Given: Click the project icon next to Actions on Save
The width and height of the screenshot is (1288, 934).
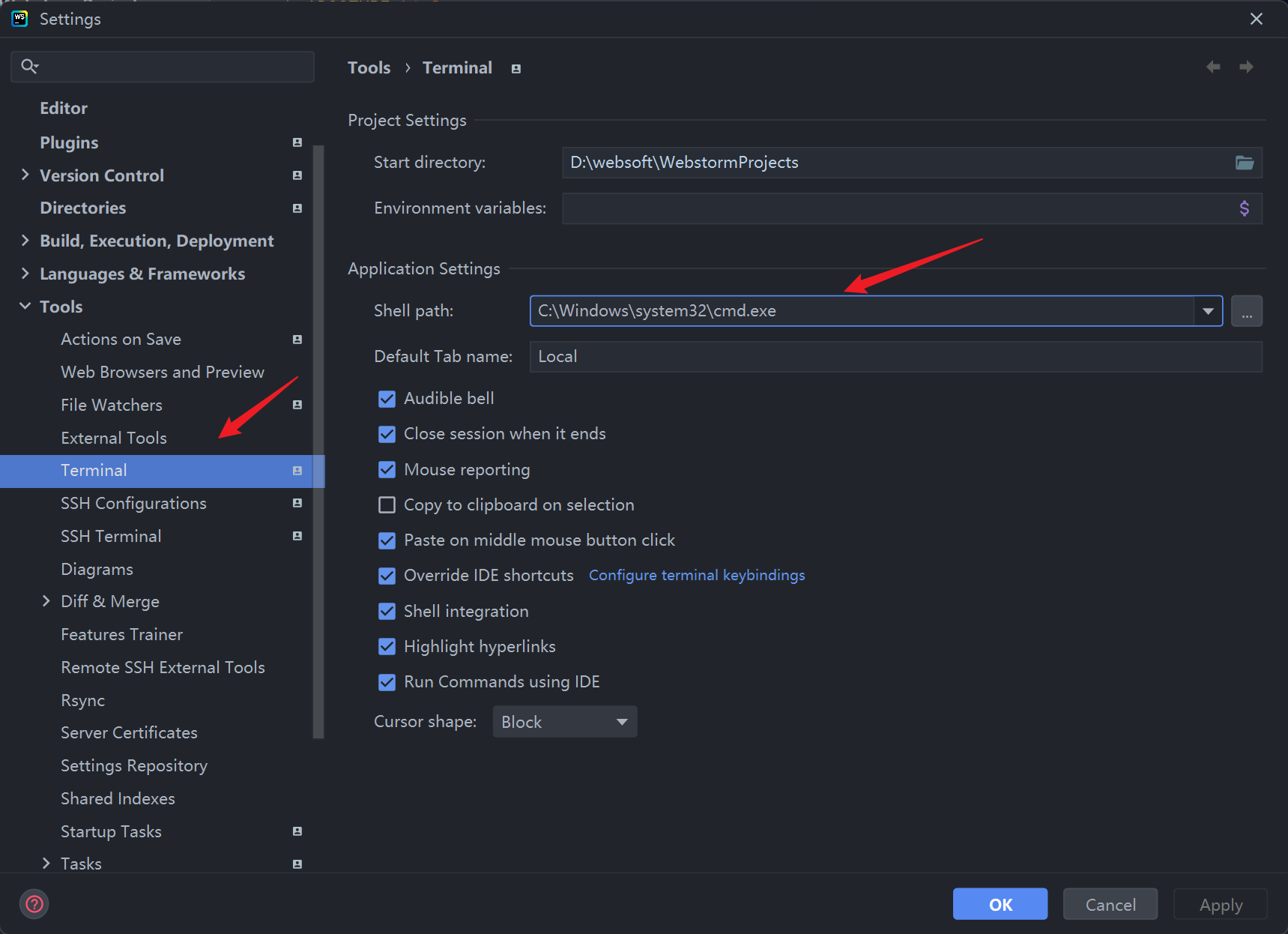Looking at the screenshot, I should tap(297, 340).
